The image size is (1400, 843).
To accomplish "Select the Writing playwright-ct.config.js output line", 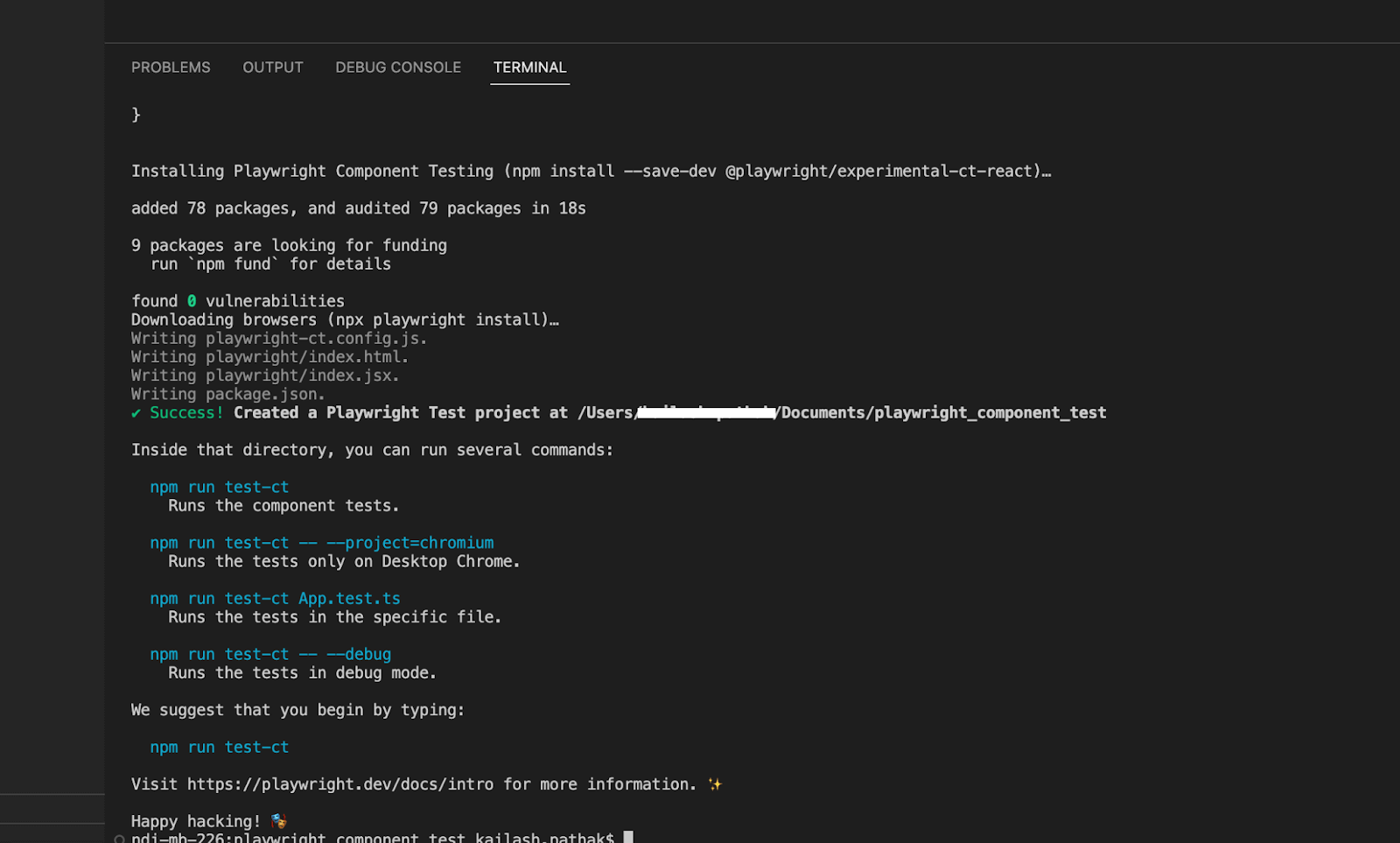I will click(x=278, y=338).
